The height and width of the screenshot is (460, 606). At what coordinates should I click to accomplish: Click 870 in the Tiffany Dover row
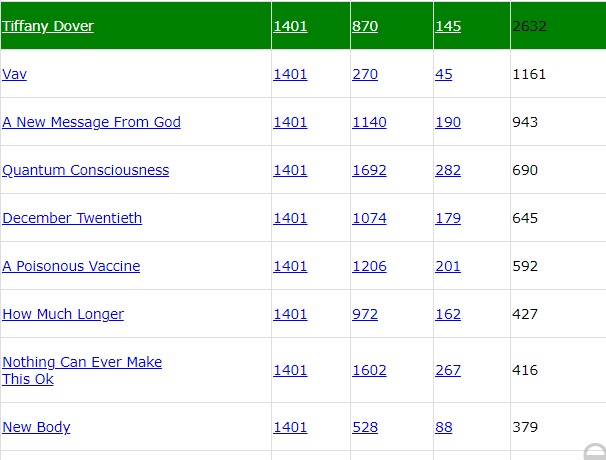coord(365,26)
